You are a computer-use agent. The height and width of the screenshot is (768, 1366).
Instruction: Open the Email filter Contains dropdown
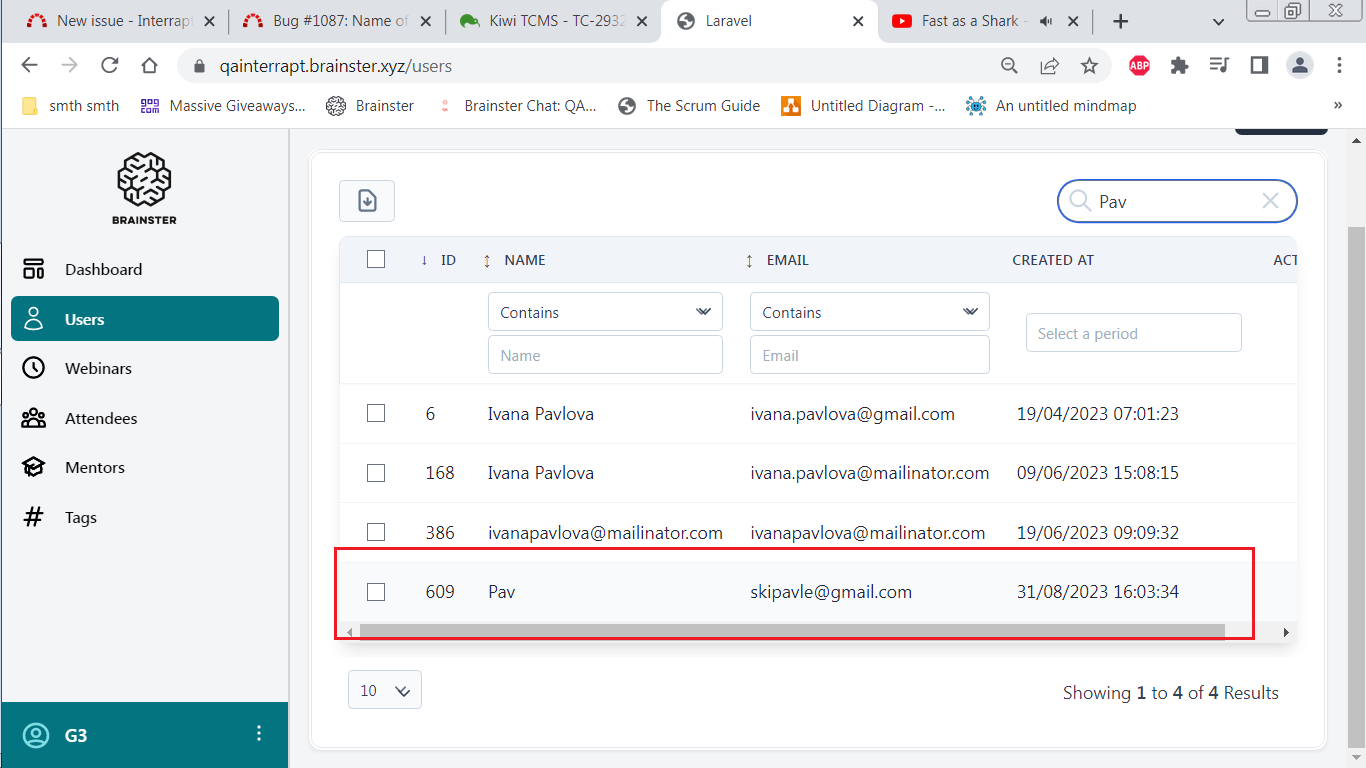(869, 312)
